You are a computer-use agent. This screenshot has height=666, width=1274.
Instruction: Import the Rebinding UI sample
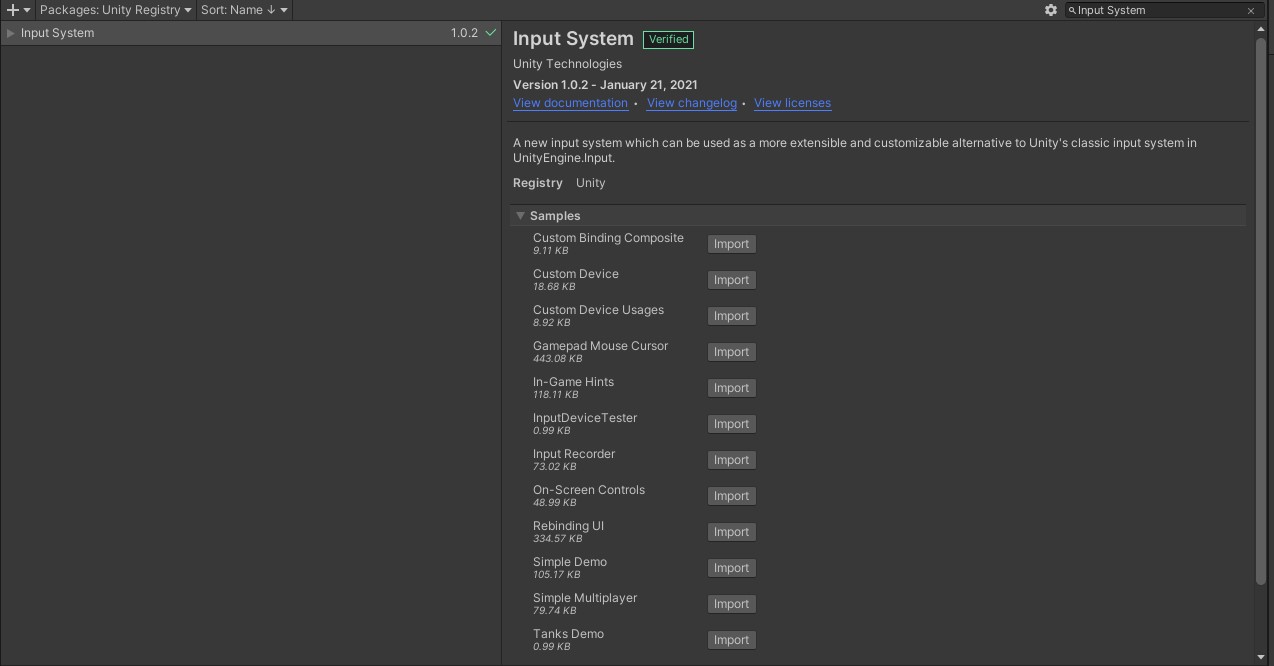tap(731, 532)
